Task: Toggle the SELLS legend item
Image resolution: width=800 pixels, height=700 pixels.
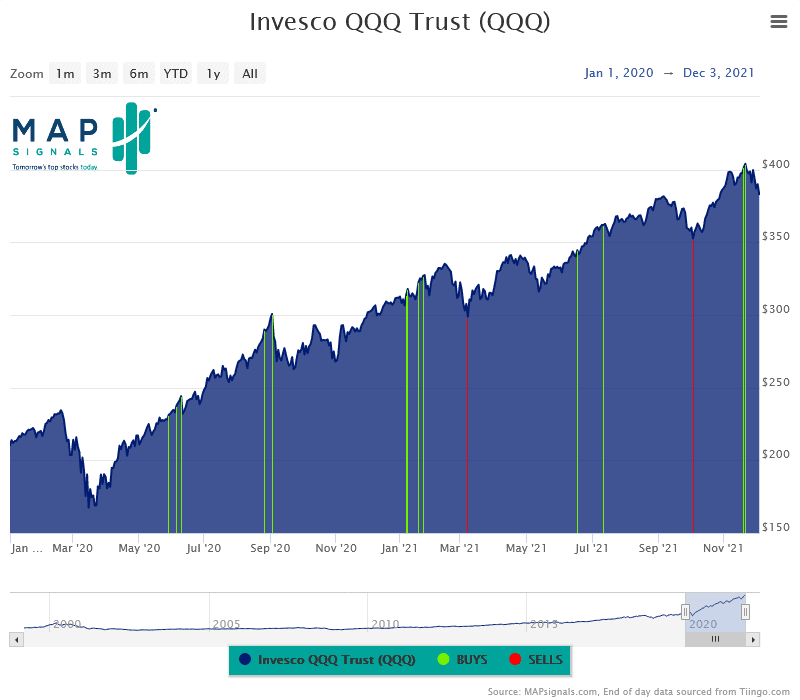Action: [x=536, y=660]
